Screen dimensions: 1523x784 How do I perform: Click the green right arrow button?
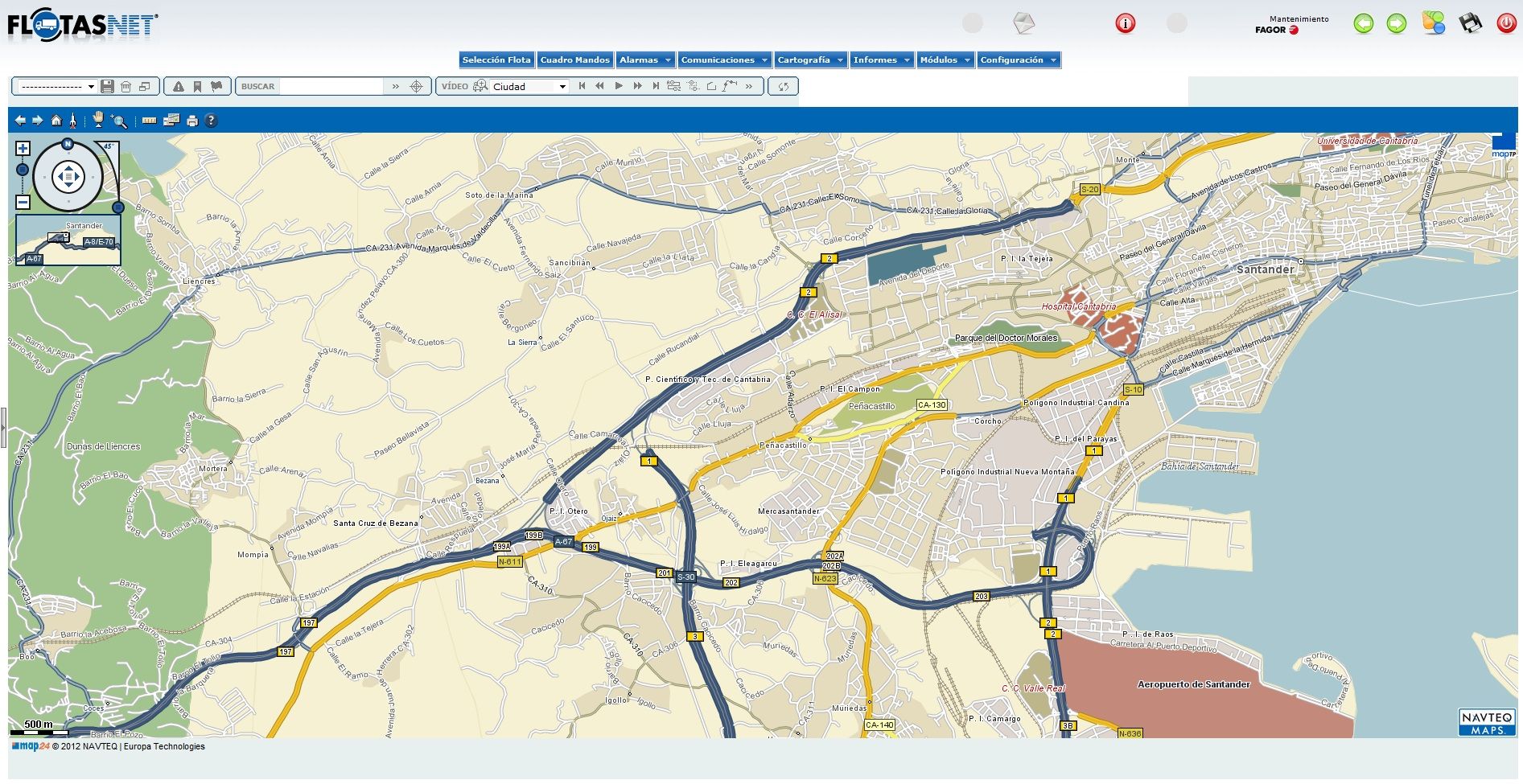(x=1397, y=23)
